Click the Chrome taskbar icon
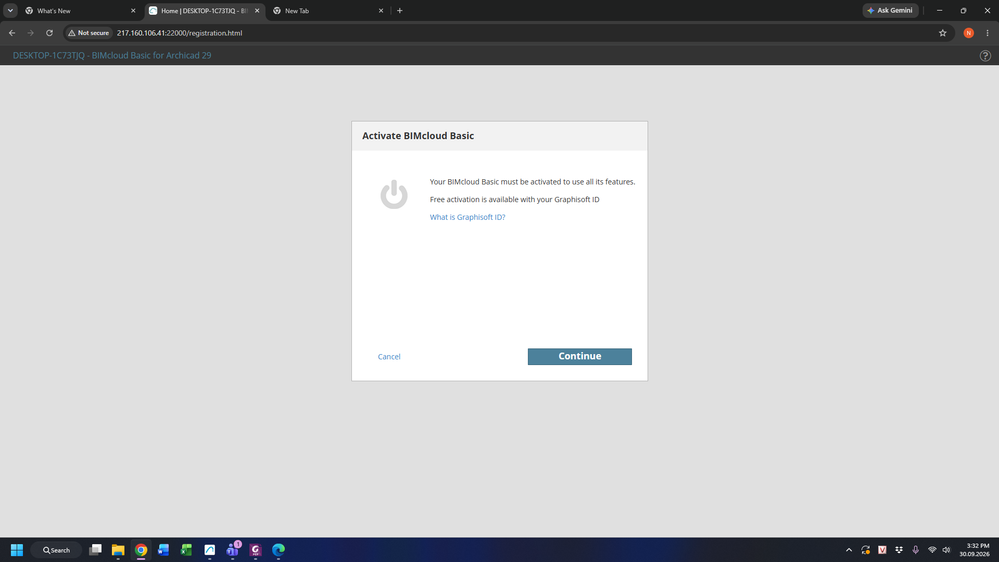 141,550
